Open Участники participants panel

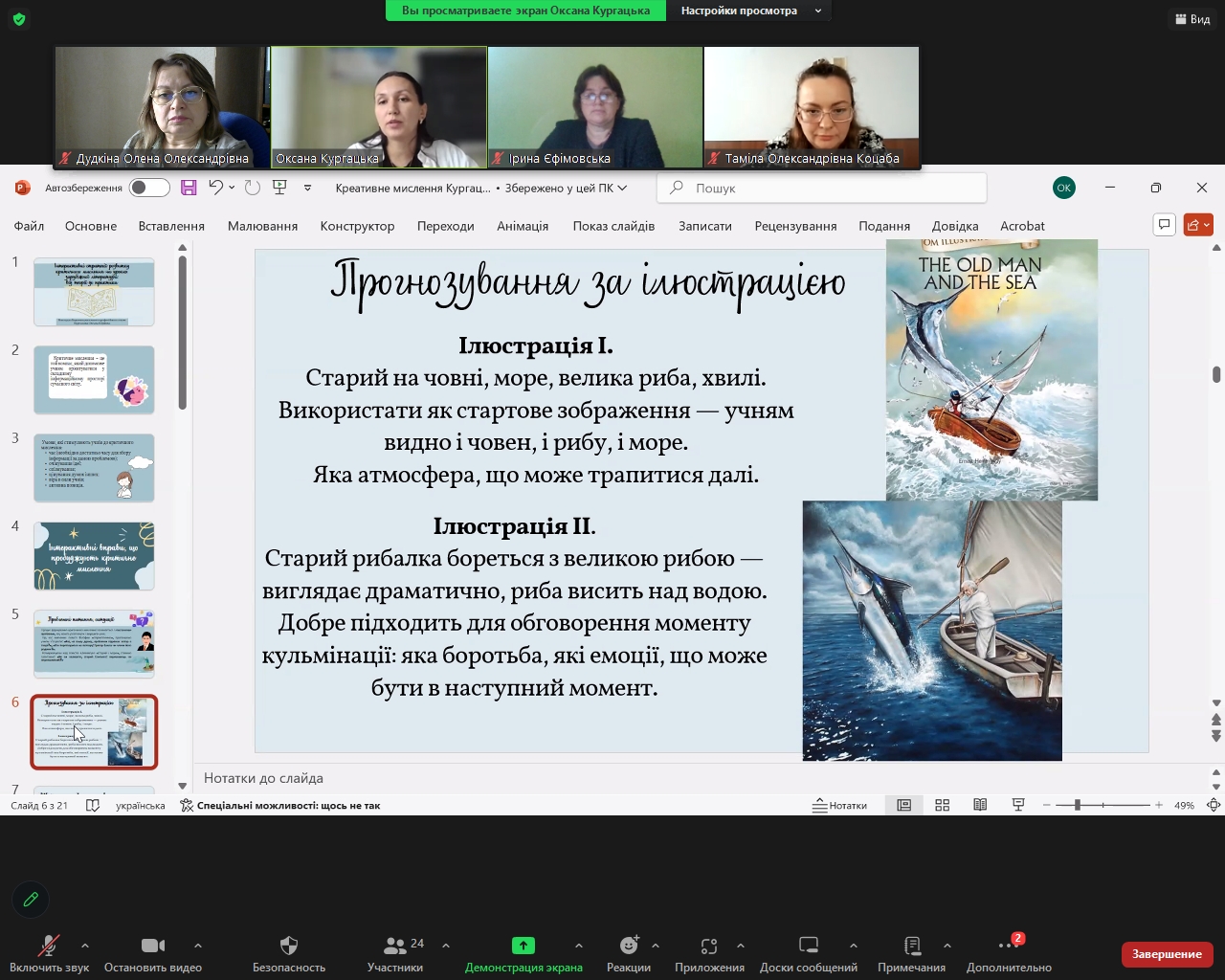[x=395, y=954]
